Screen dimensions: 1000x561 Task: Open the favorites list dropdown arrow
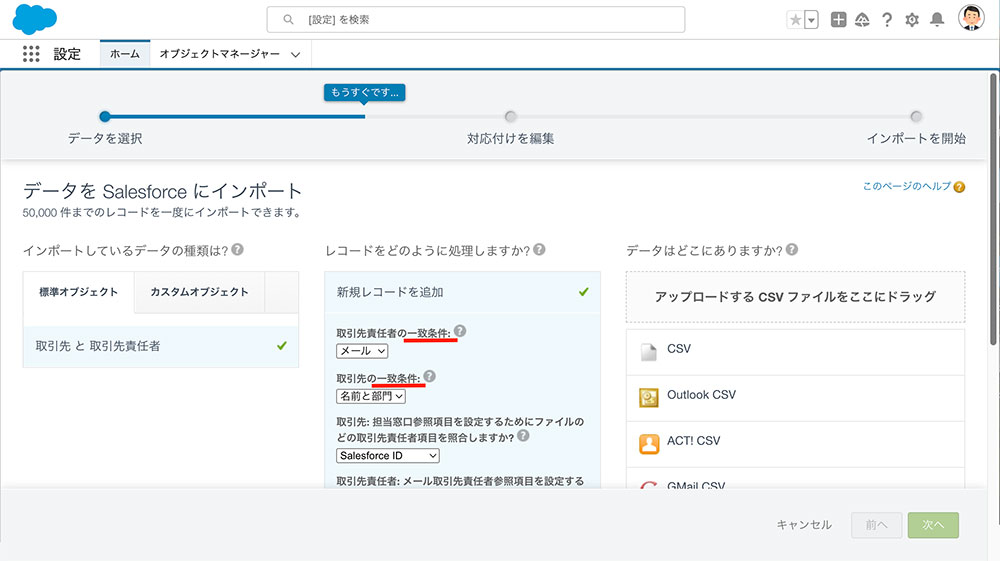[811, 20]
